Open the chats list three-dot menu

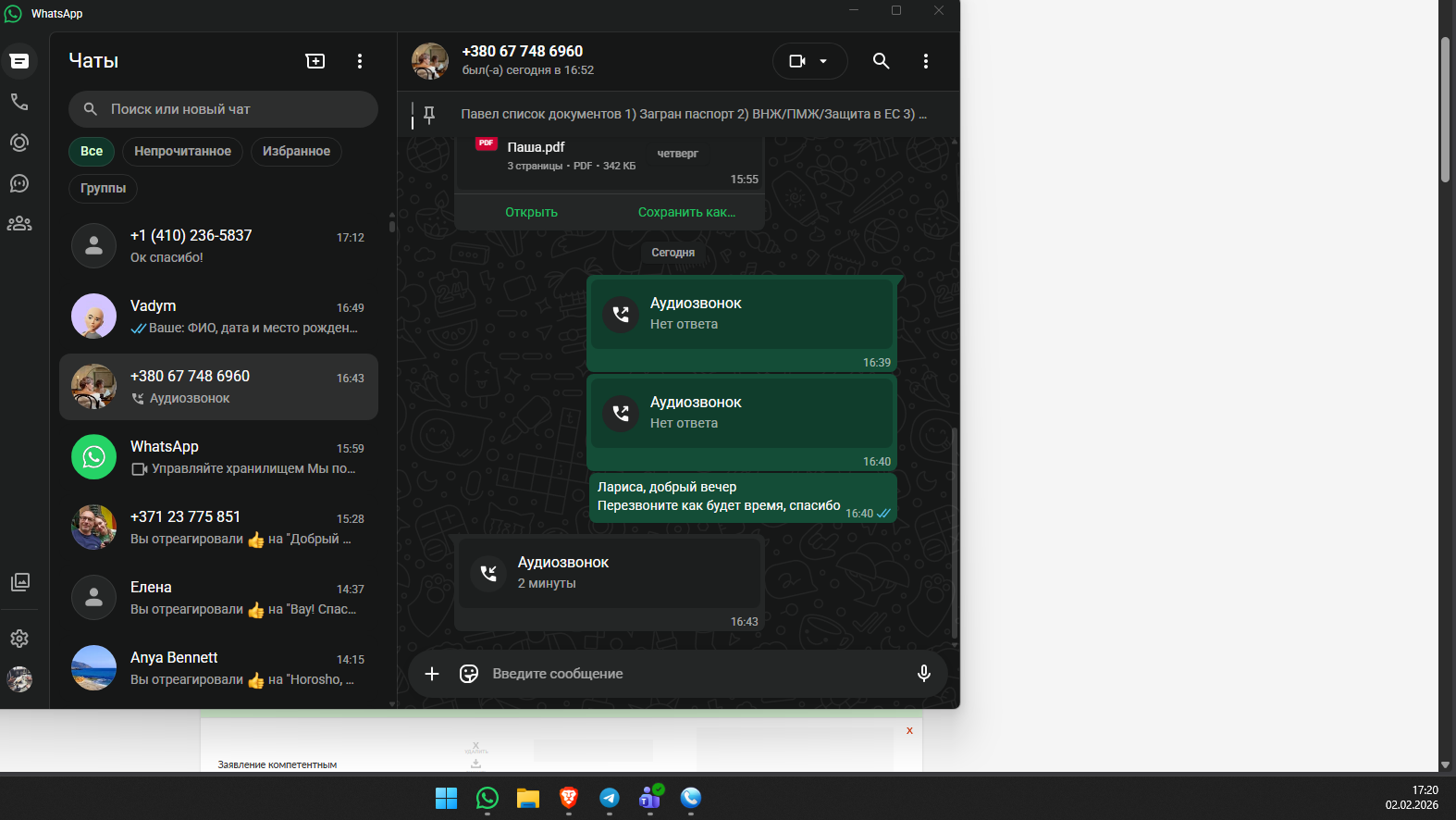click(x=360, y=61)
